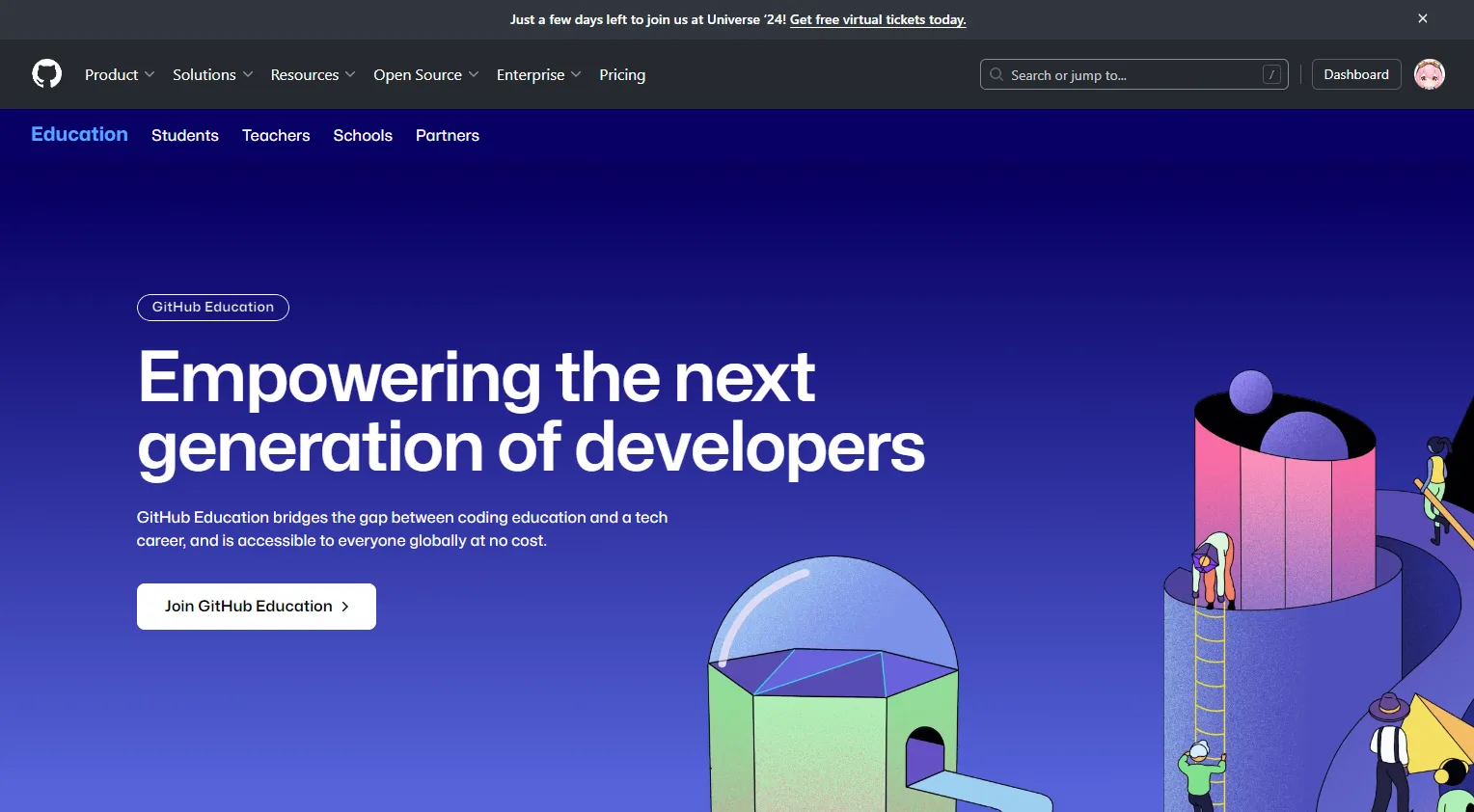Click the green dome observatory illustration
The width and height of the screenshot is (1474, 812).
(x=835, y=685)
